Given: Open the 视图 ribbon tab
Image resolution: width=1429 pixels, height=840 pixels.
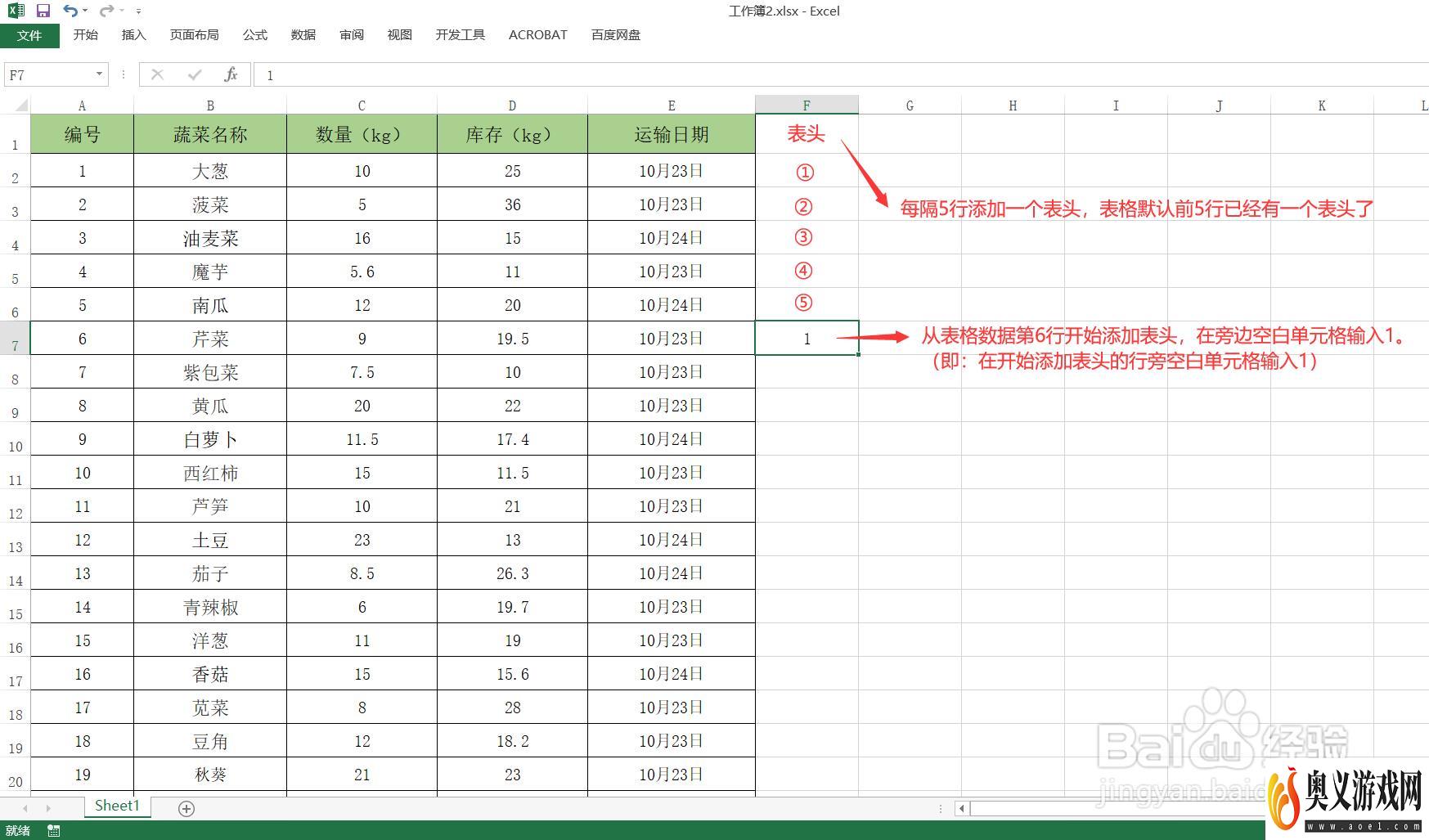Looking at the screenshot, I should tap(400, 35).
